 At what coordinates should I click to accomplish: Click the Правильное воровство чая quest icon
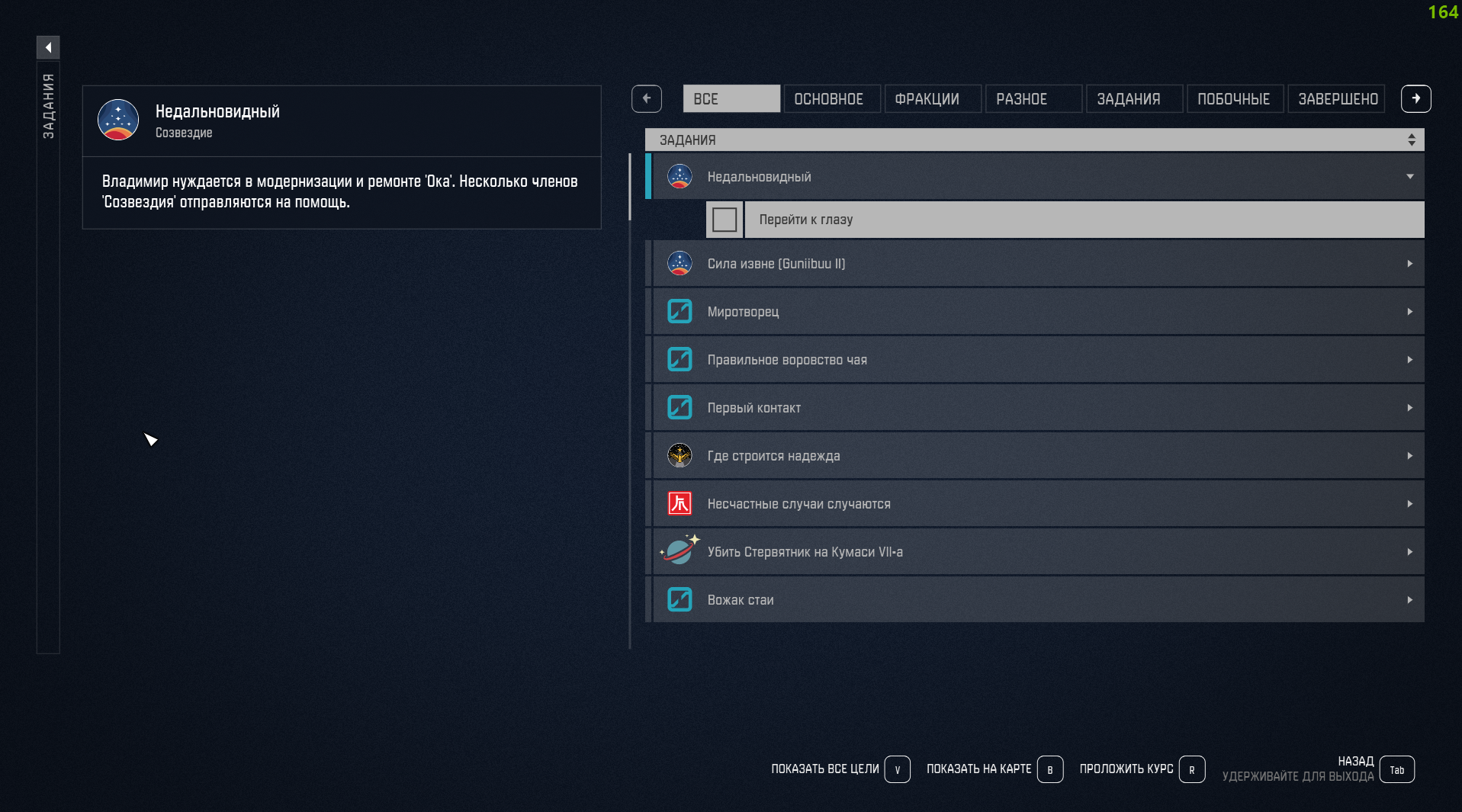[680, 359]
